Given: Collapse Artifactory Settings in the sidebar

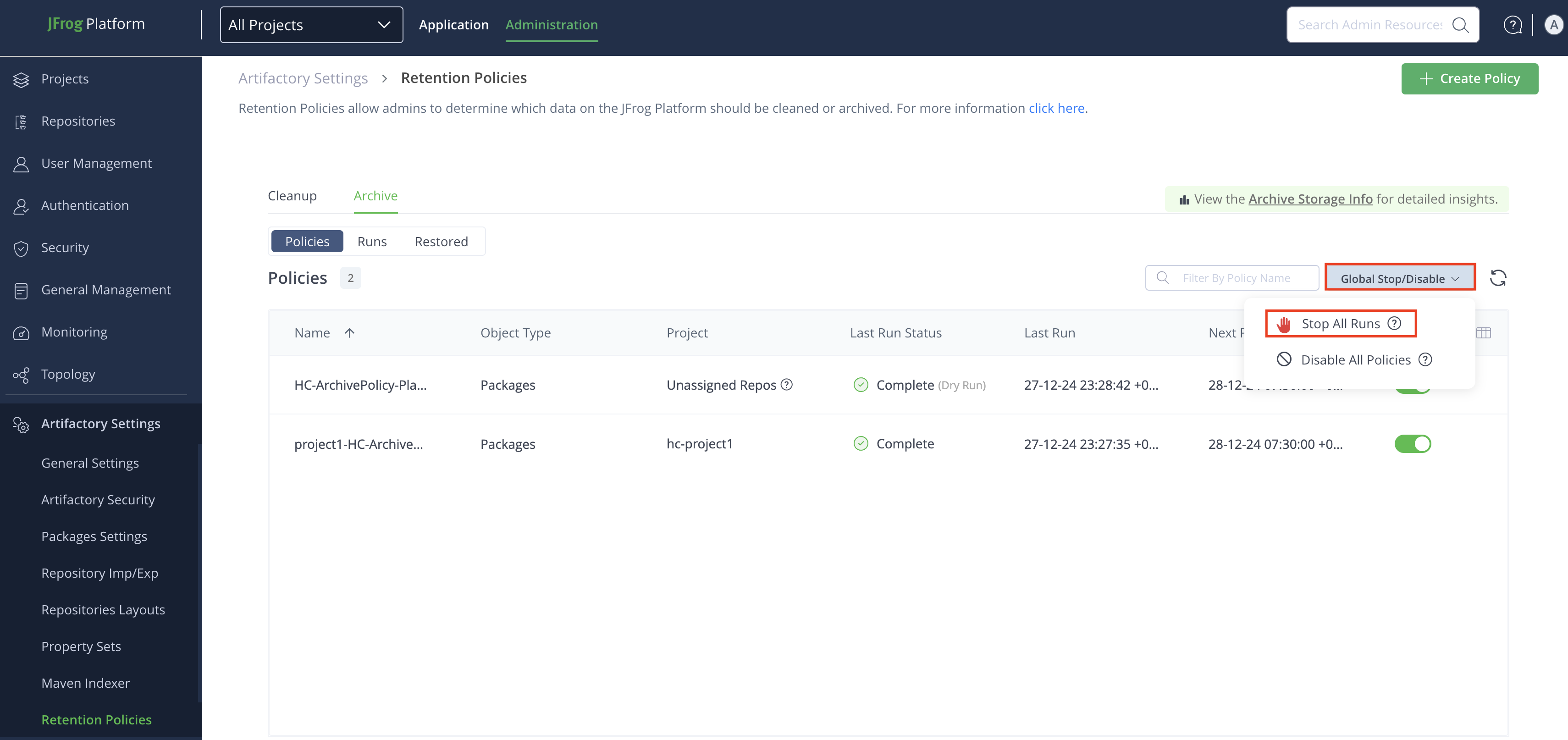Looking at the screenshot, I should [x=100, y=424].
